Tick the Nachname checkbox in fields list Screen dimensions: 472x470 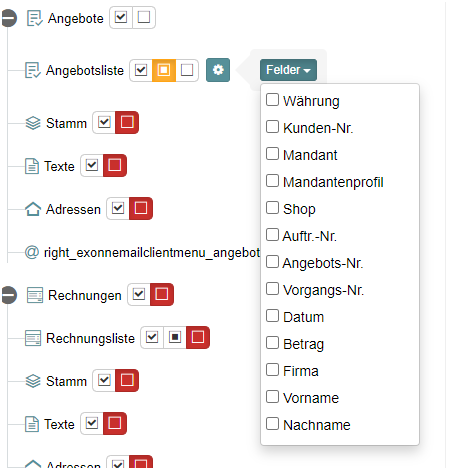click(272, 424)
